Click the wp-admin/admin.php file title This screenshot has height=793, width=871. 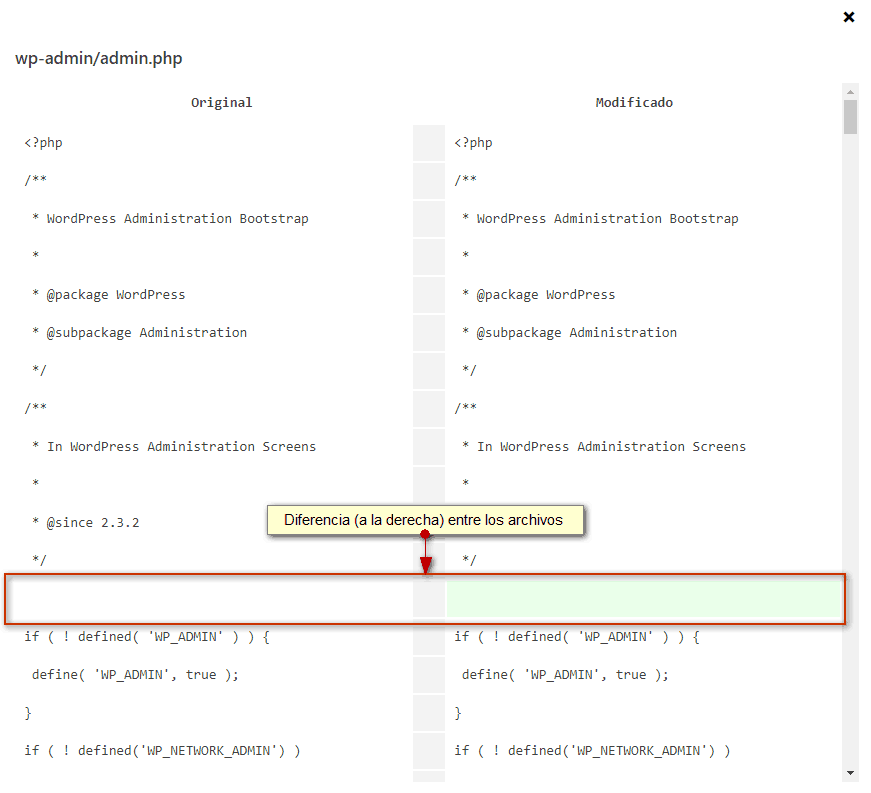point(99,58)
